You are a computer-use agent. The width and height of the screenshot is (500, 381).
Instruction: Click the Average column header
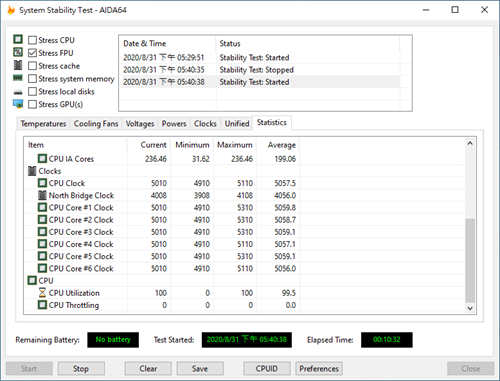click(x=278, y=145)
